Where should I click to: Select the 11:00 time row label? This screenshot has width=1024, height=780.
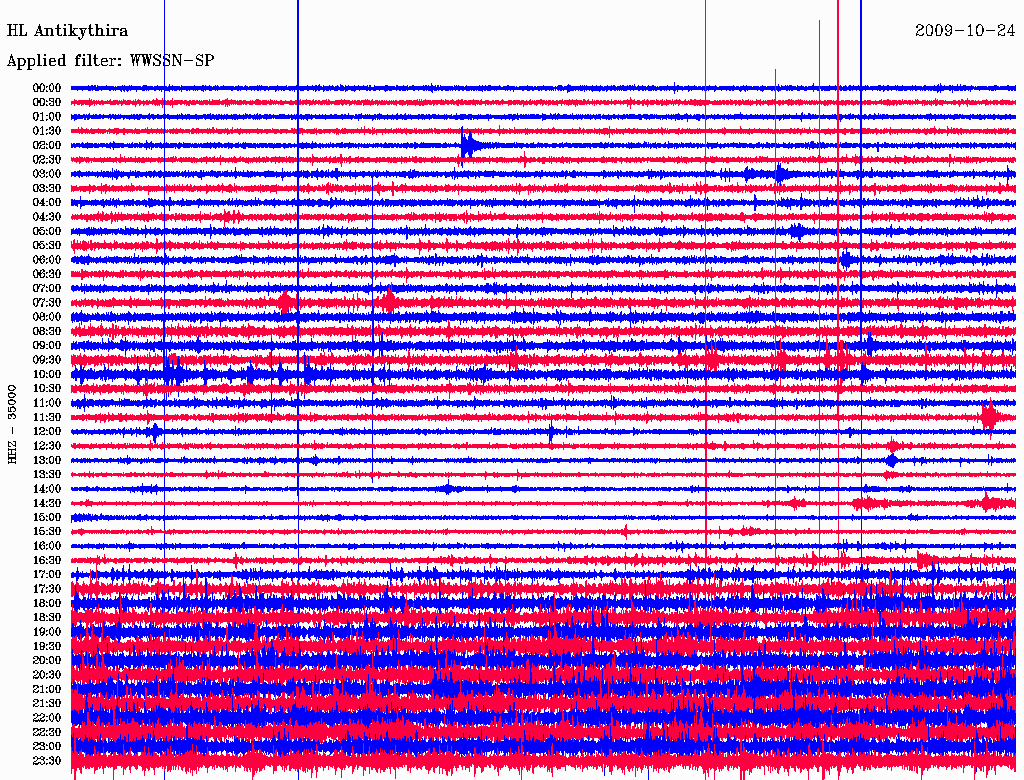pos(47,403)
